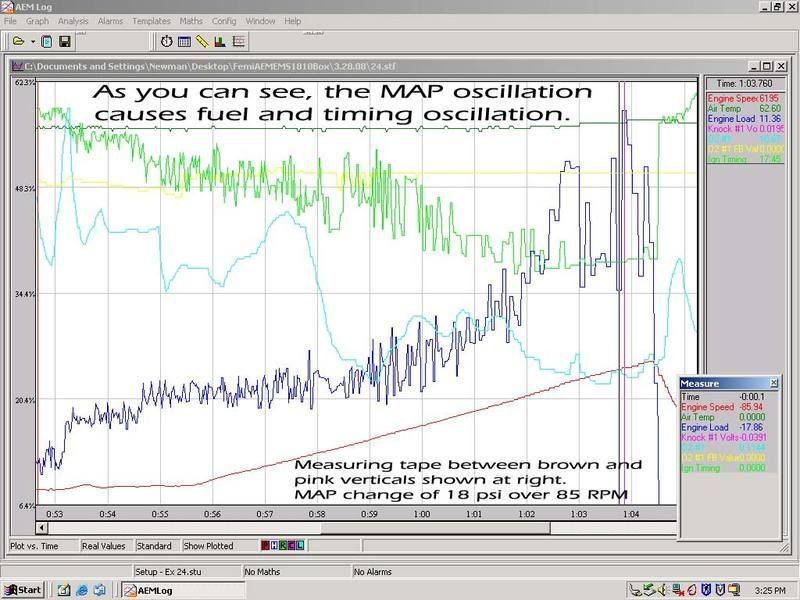Toggle the Plot vs. Time status mode
Viewport: 800px width, 600px height.
click(x=36, y=546)
